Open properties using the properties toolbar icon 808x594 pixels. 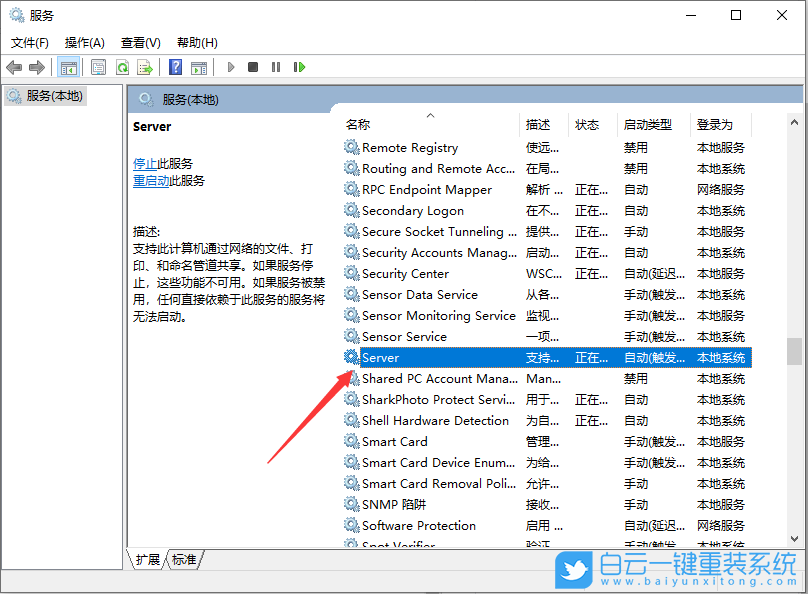coord(100,67)
